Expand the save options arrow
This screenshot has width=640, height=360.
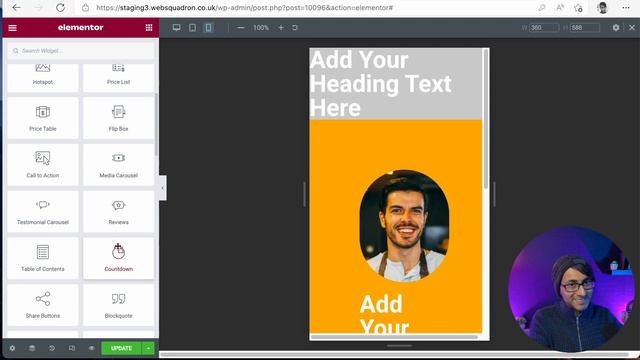[148, 348]
